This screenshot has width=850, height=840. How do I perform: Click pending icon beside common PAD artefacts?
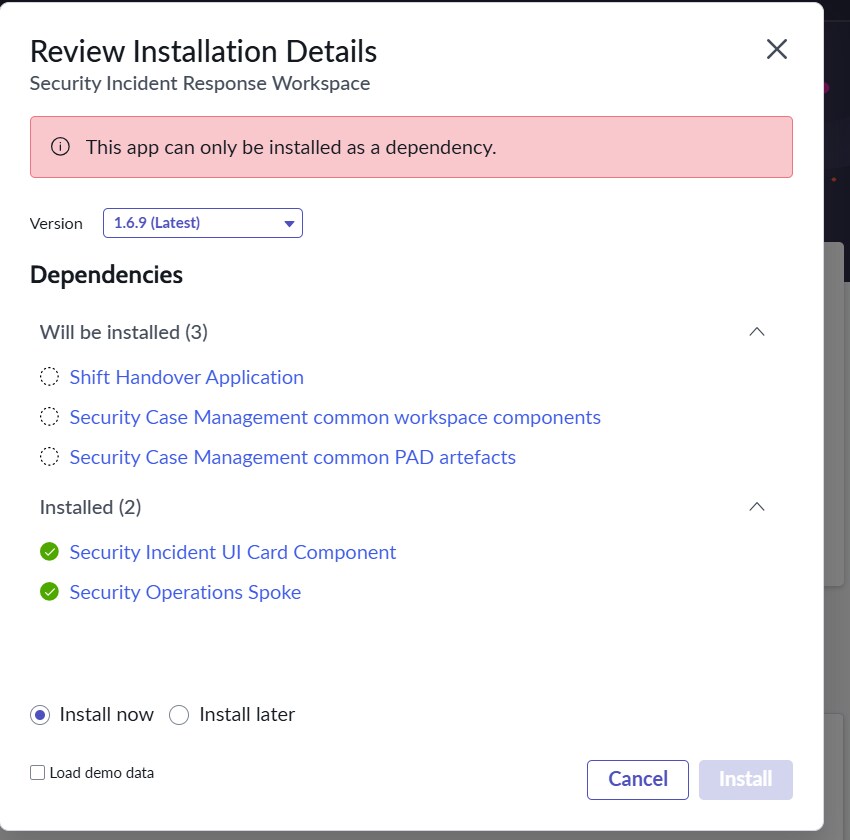pyautogui.click(x=49, y=457)
